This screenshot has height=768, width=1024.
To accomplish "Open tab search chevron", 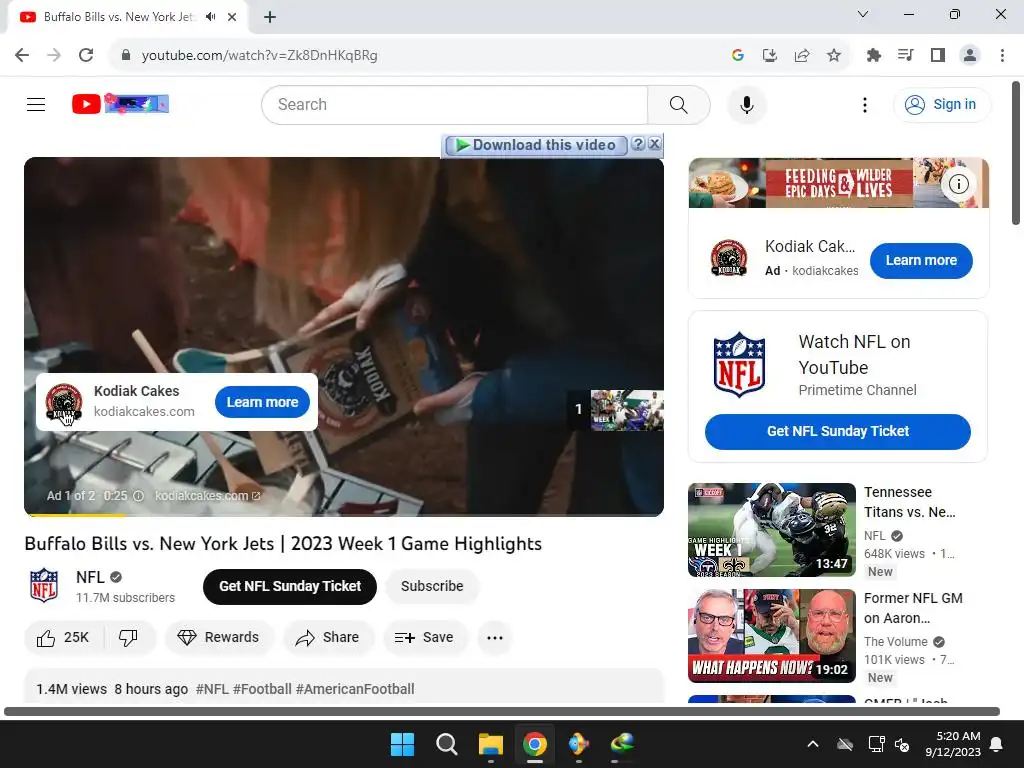I will (x=863, y=14).
